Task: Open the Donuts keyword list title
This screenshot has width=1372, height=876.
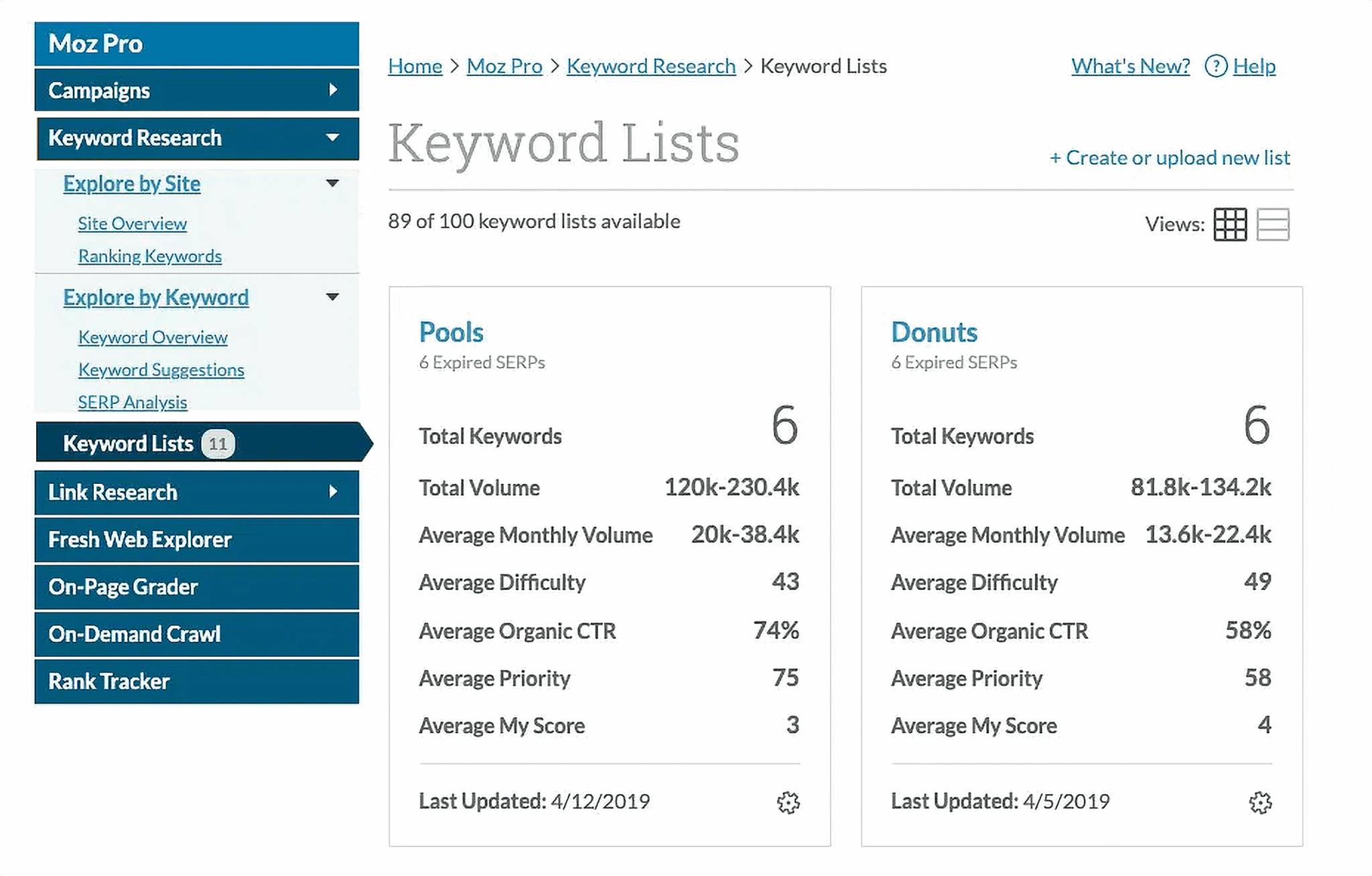Action: (934, 331)
